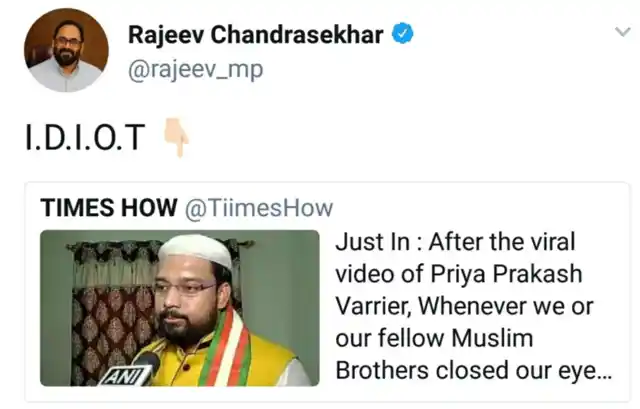Viewport: 640px width, 409px height.
Task: Click the @TiimesHow handle
Action: pos(259,208)
